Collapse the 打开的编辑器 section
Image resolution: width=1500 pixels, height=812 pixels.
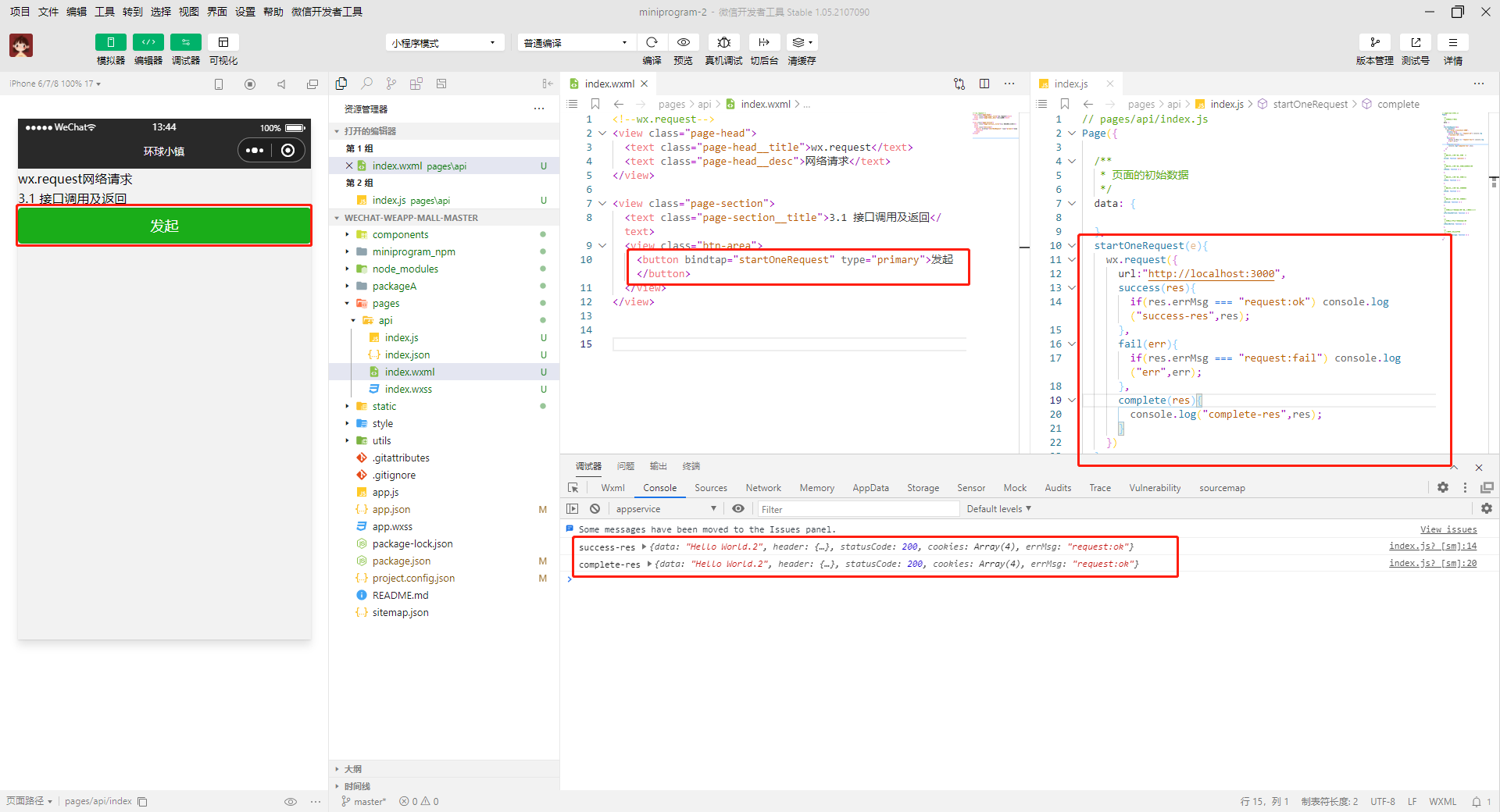click(444, 131)
